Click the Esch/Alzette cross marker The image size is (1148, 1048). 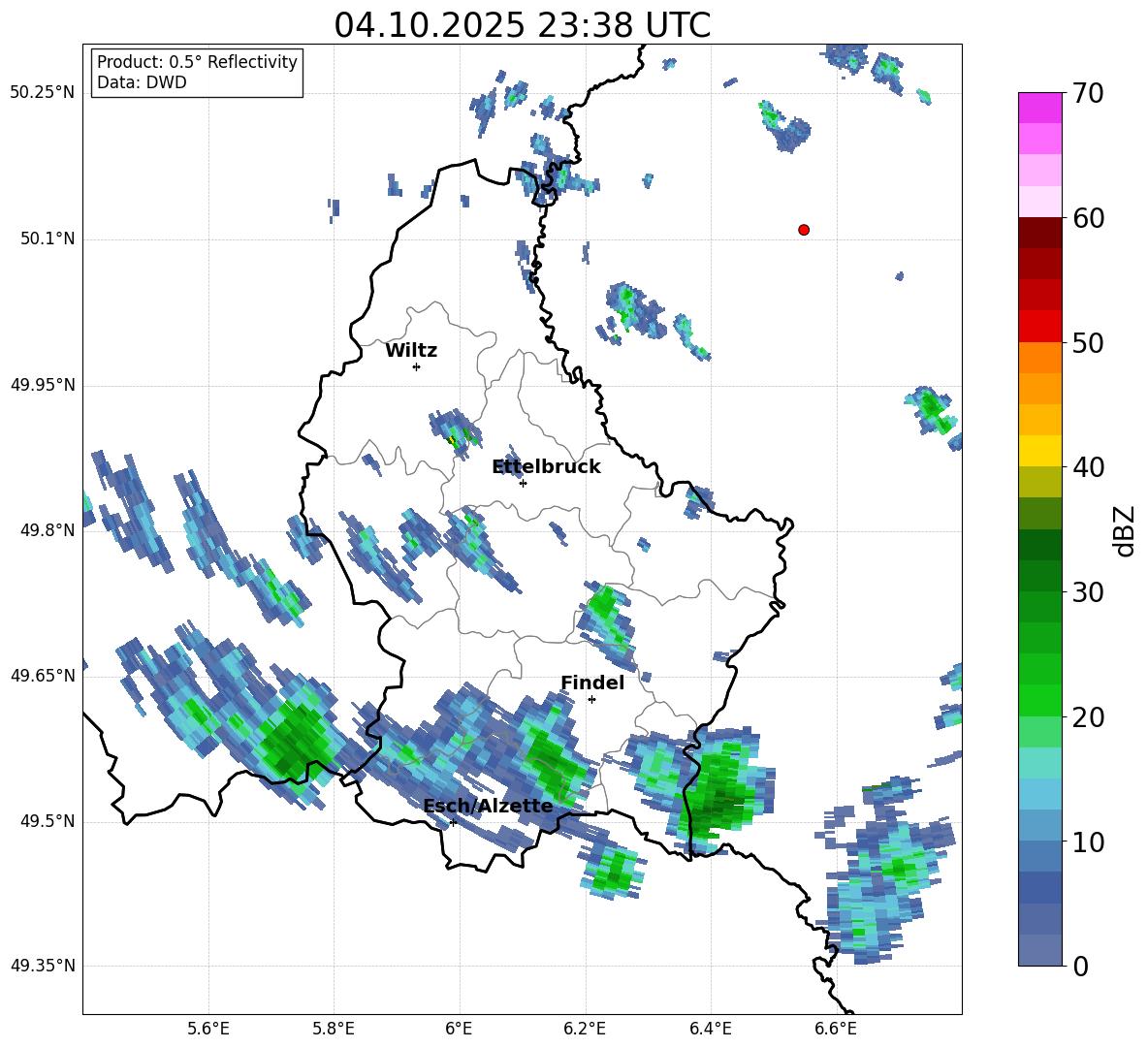[453, 822]
